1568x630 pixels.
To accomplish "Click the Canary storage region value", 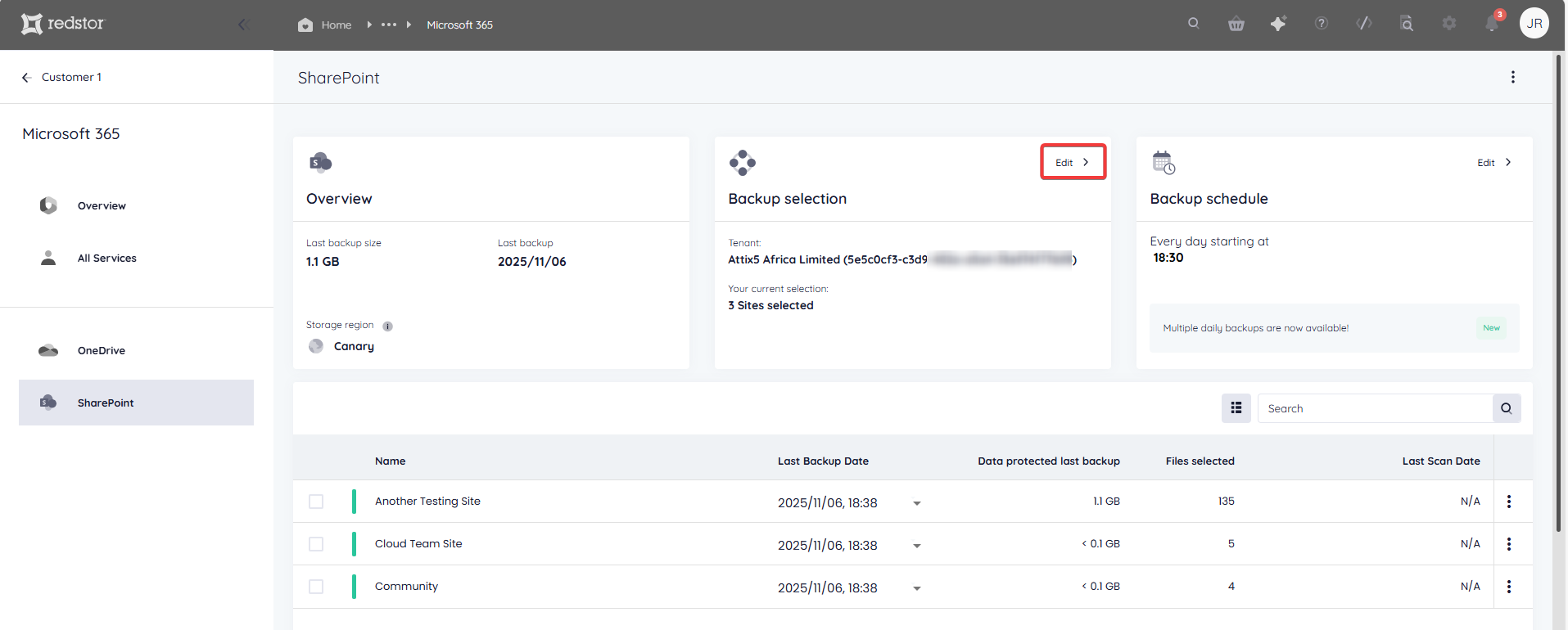I will point(354,346).
